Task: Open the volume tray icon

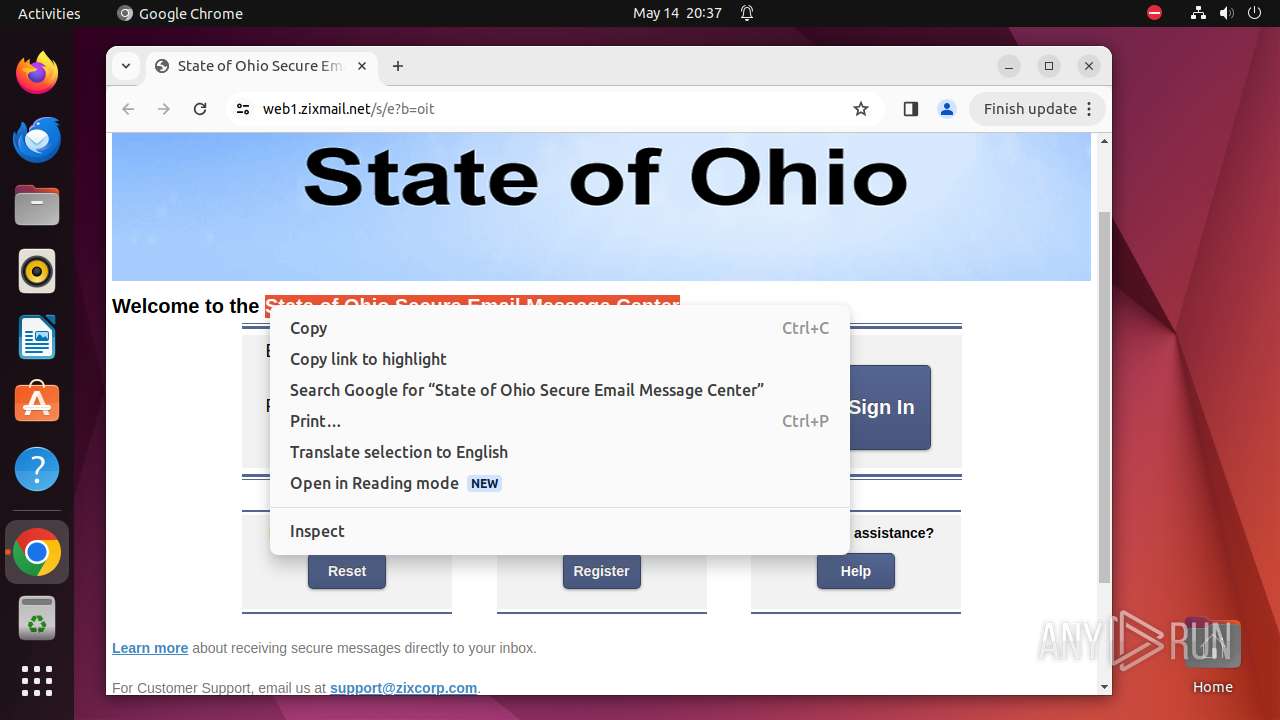Action: coord(1226,13)
